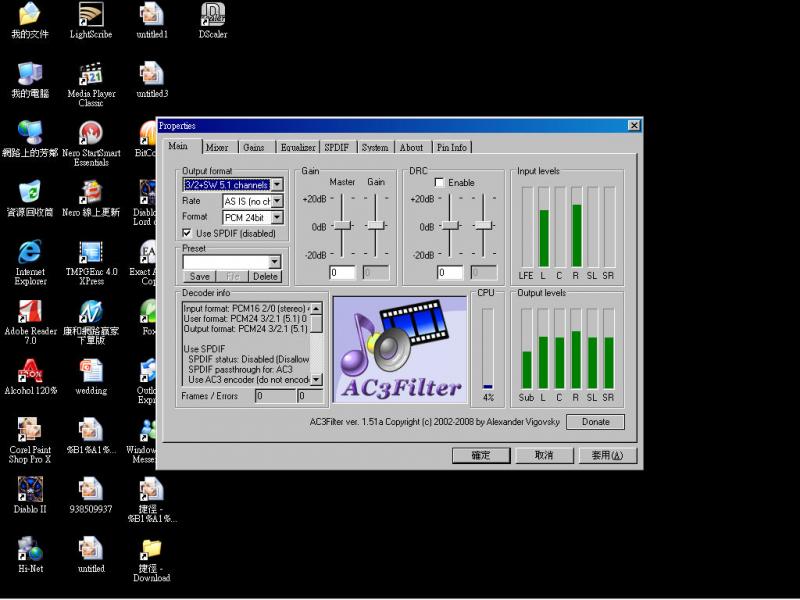This screenshot has height=600, width=800.
Task: Launch the Alcohol 120% shortcut
Action: pos(30,371)
